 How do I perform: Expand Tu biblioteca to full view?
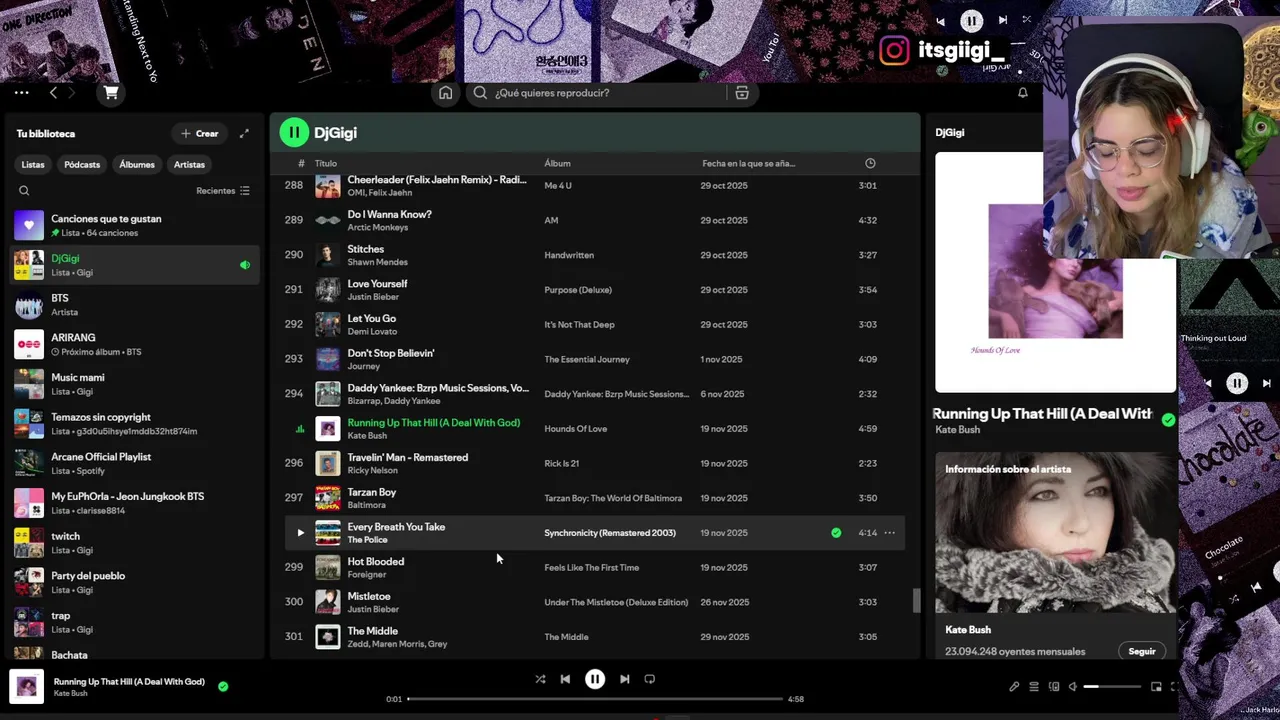point(244,133)
